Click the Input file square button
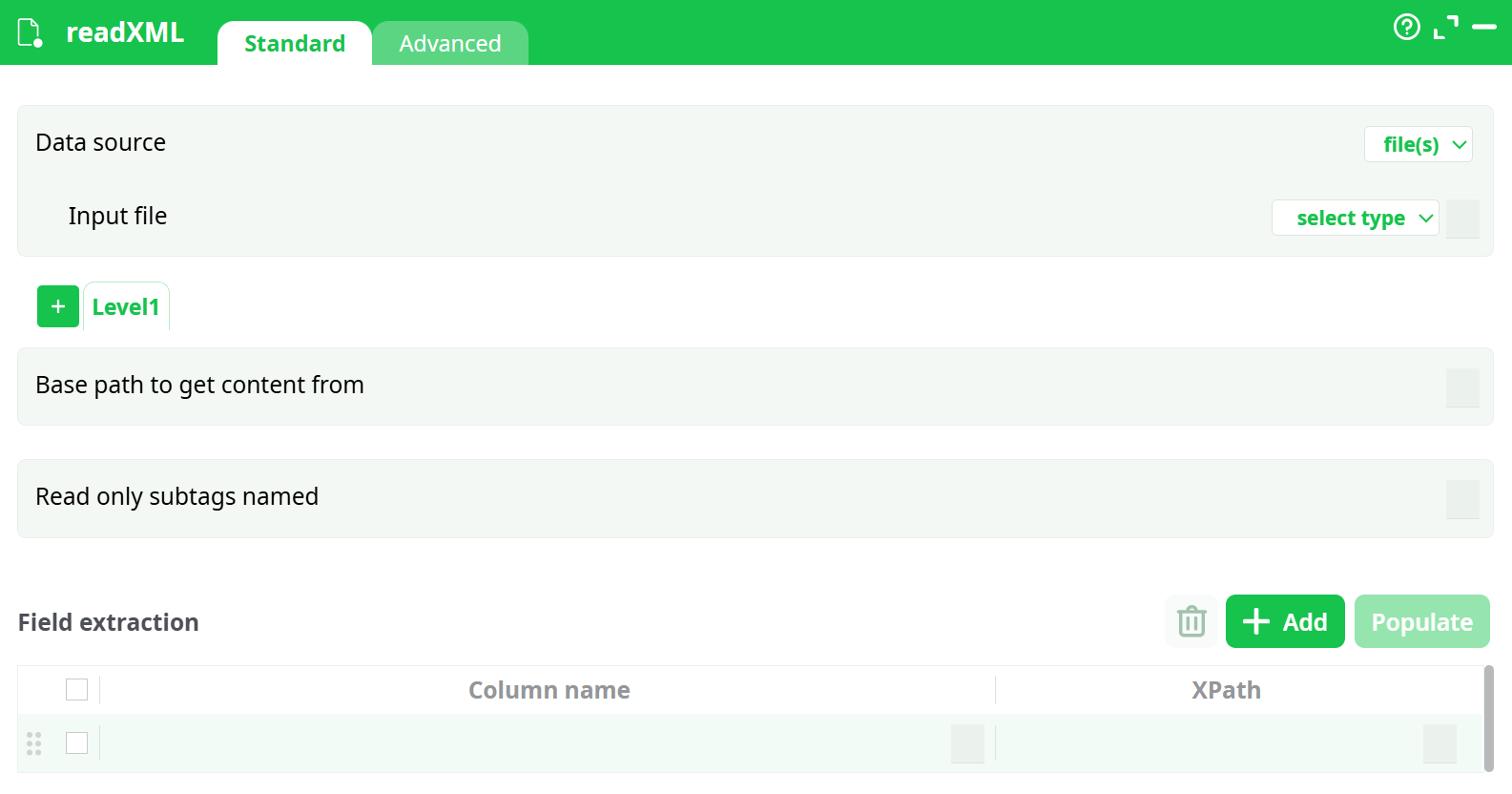The width and height of the screenshot is (1512, 794). (x=1462, y=219)
